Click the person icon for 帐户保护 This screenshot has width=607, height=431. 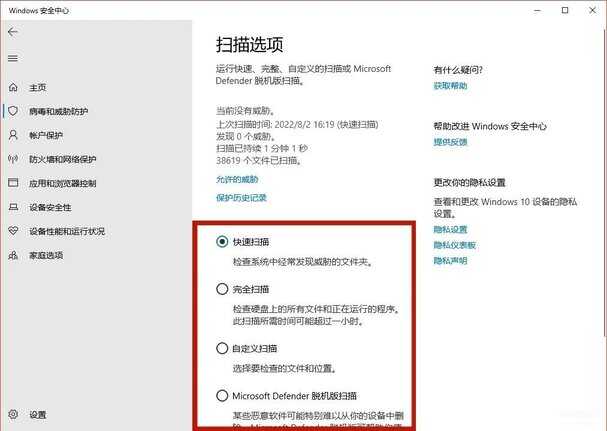coord(13,135)
